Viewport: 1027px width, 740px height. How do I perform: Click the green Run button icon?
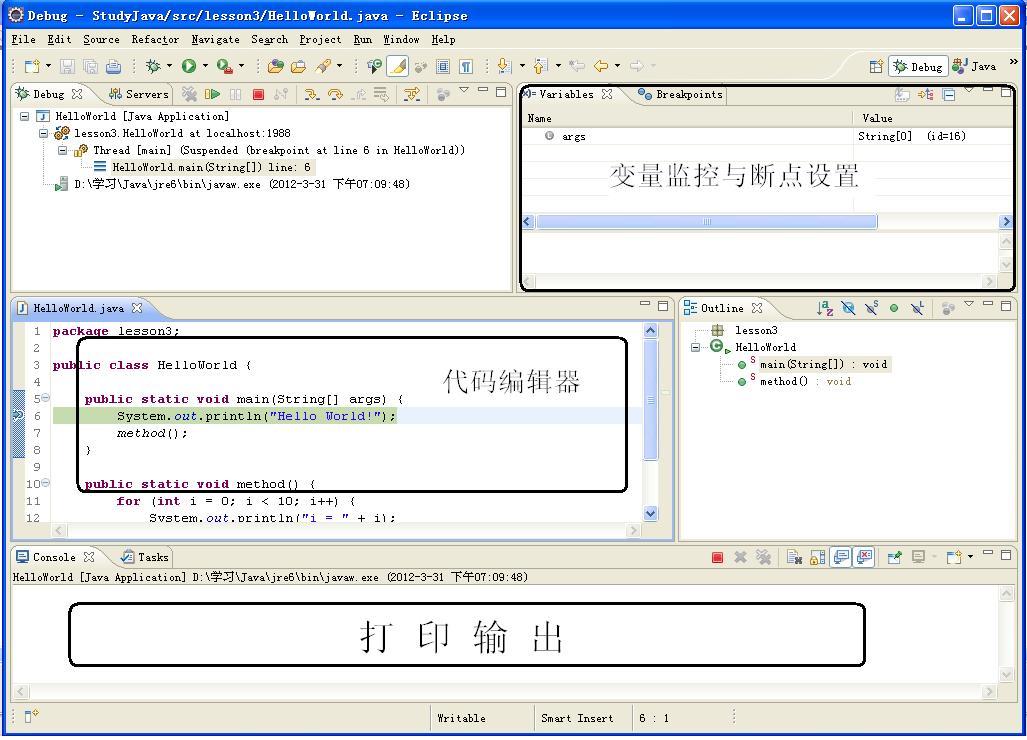(189, 65)
